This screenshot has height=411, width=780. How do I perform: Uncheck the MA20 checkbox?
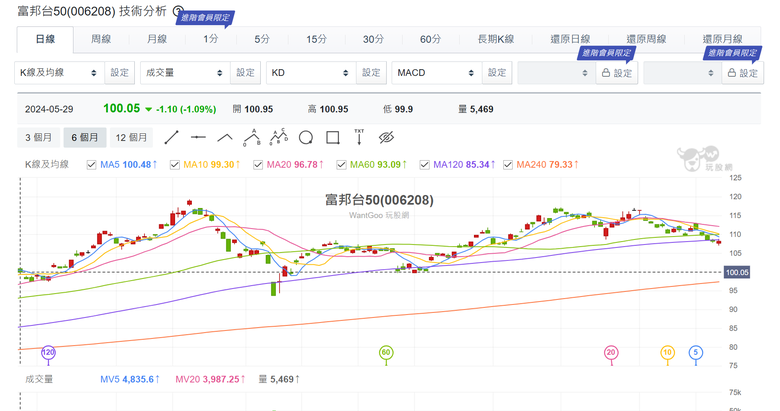click(x=258, y=165)
